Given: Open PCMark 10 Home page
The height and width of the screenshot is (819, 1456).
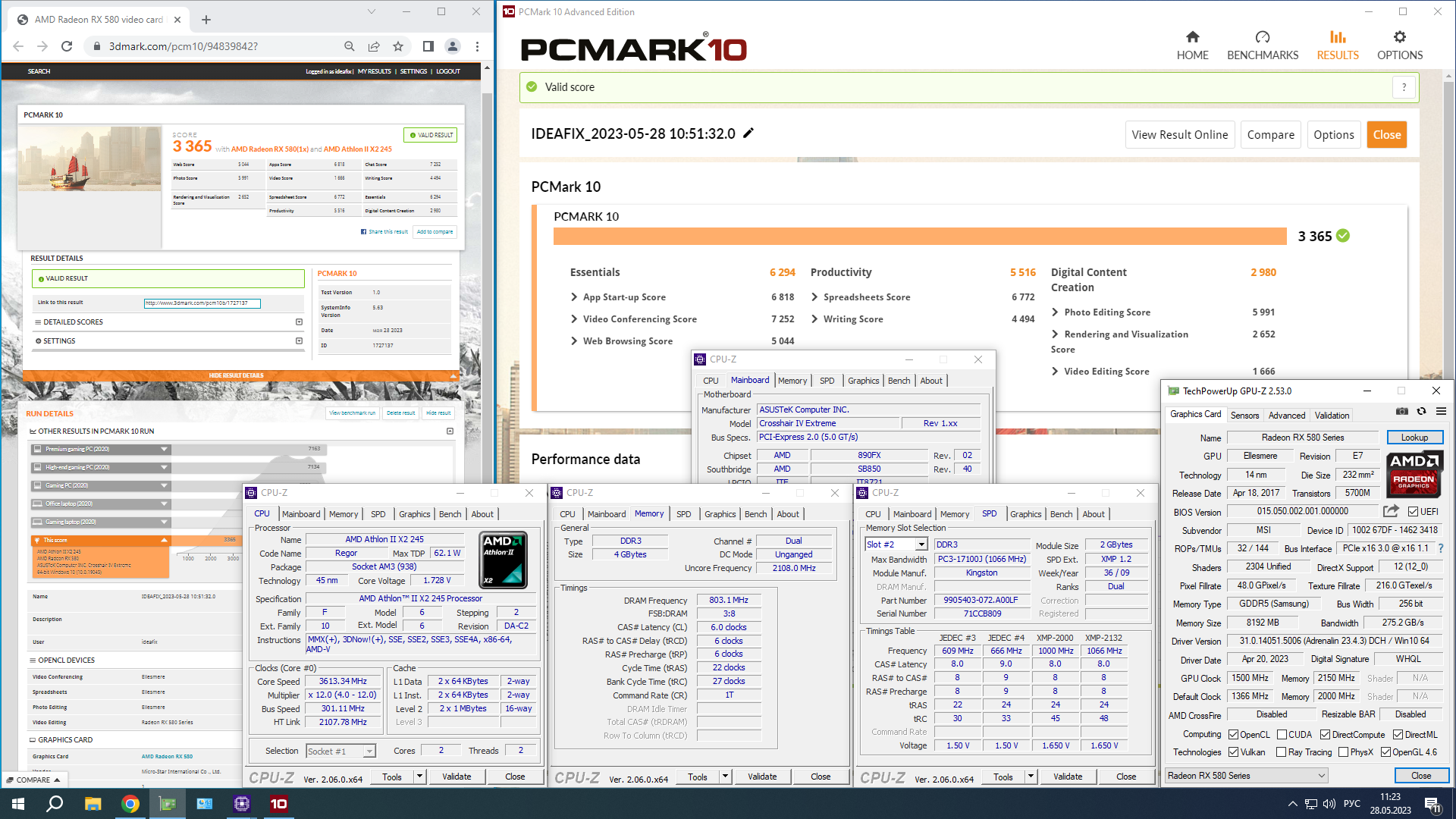Looking at the screenshot, I should click(1192, 45).
